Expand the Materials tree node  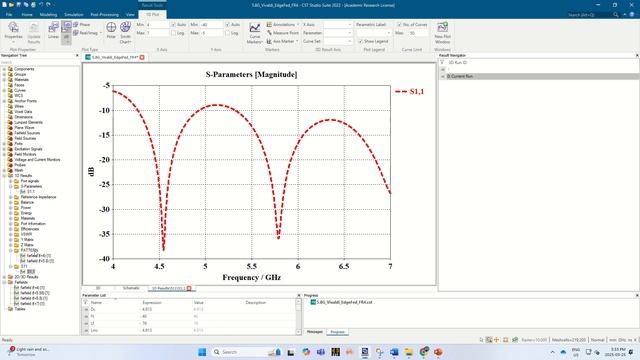click(x=4, y=80)
